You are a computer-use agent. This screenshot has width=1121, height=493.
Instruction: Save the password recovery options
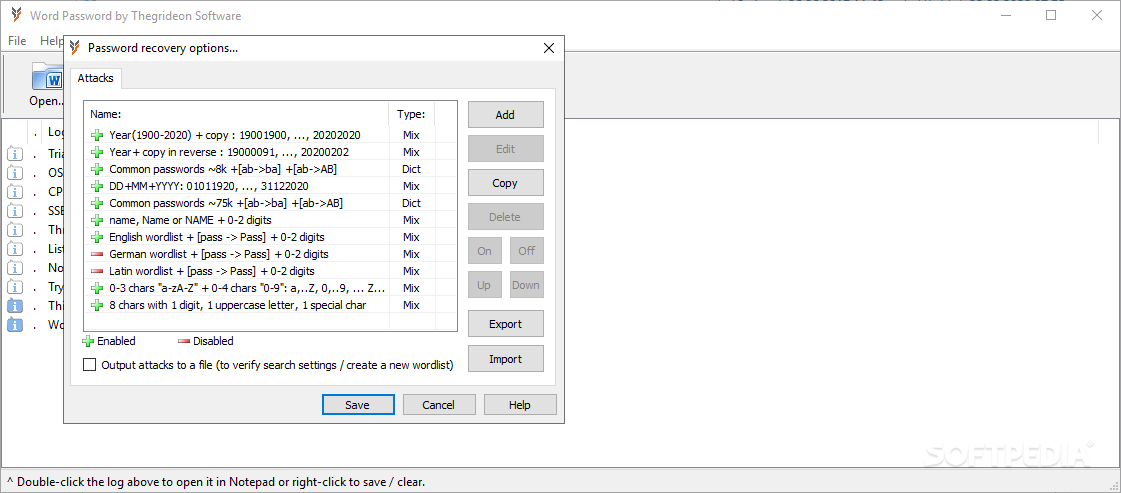[x=357, y=404]
